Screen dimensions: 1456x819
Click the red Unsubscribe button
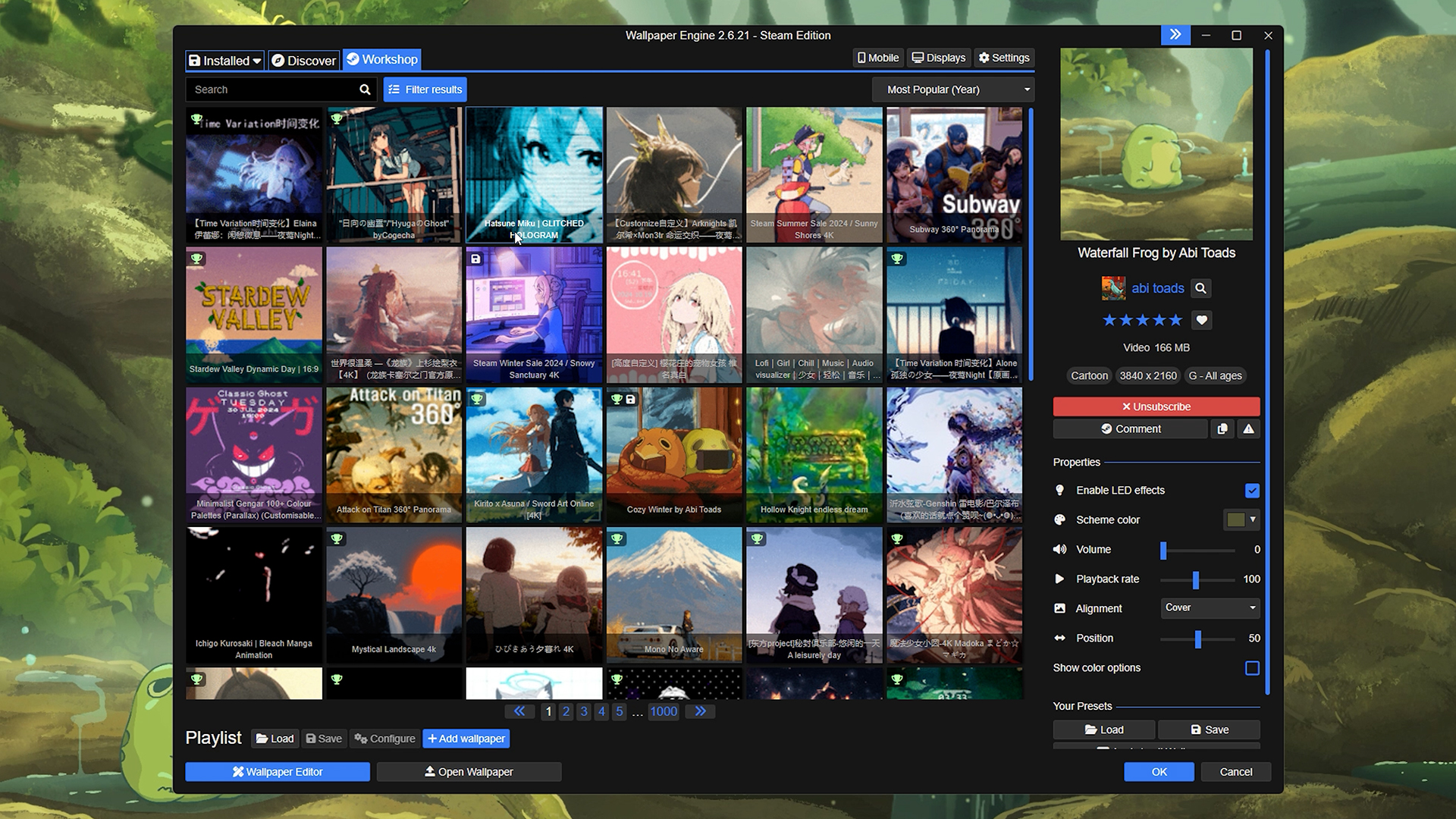point(1156,407)
